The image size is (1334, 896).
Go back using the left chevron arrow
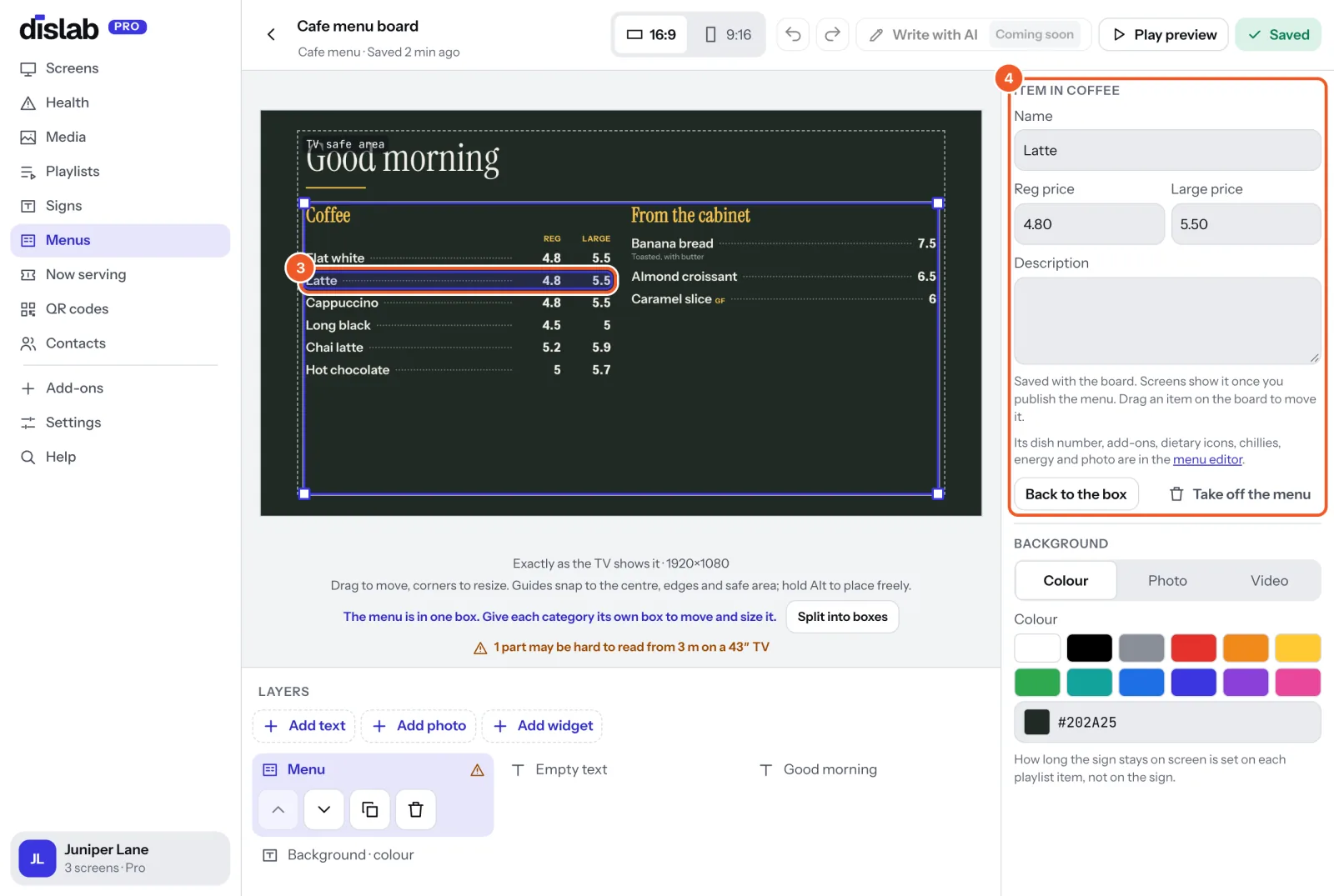click(x=271, y=34)
